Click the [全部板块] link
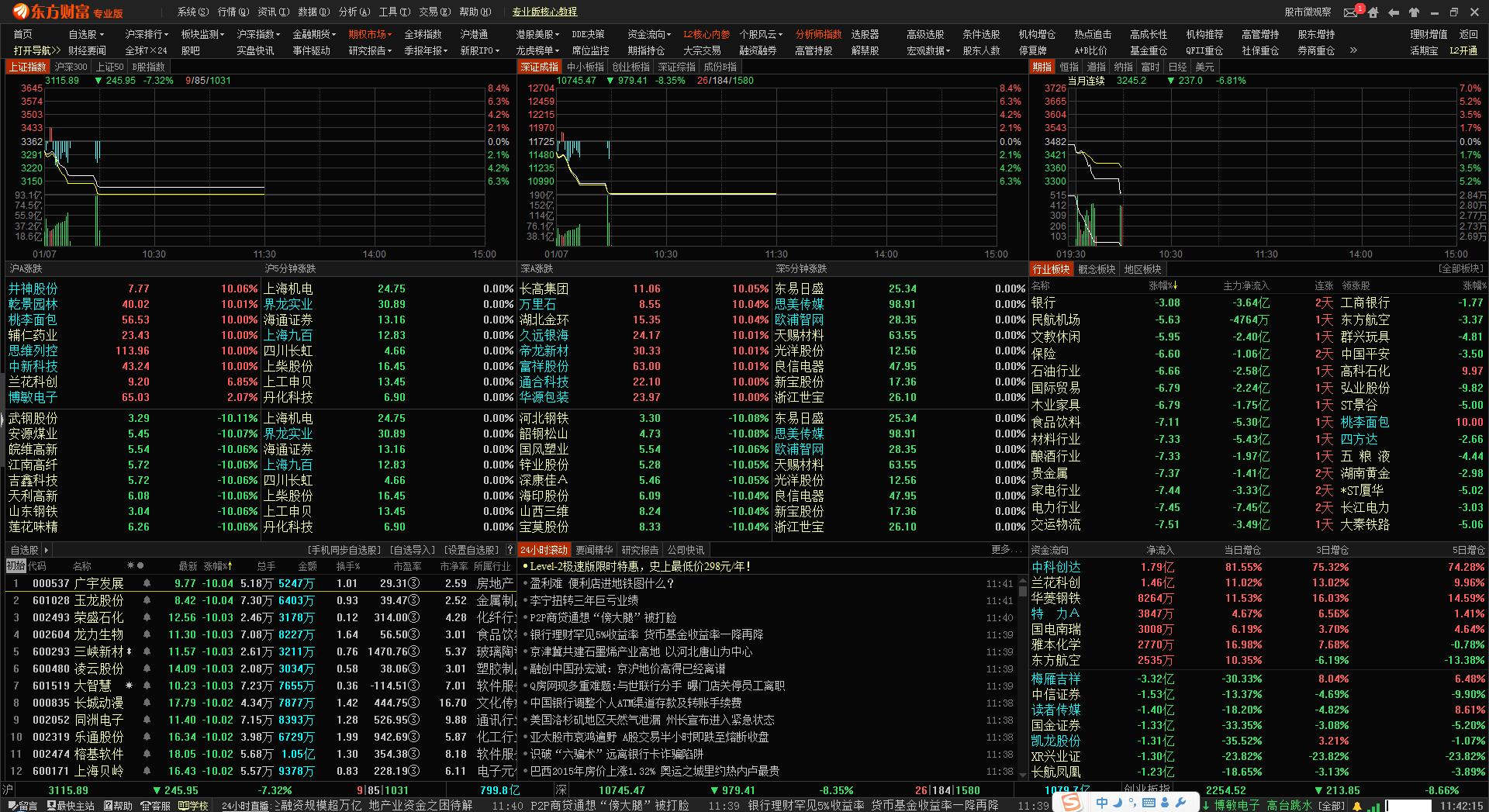 1460,269
